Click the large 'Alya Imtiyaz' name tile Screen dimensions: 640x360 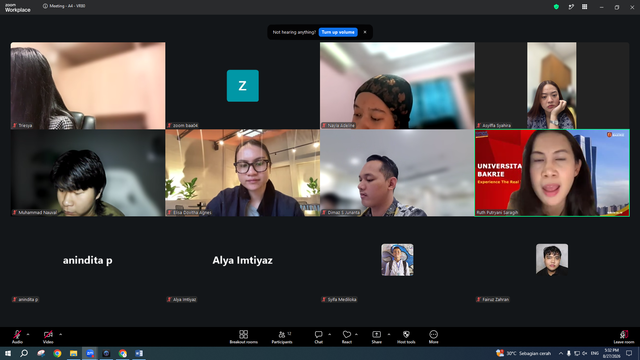tap(242, 260)
